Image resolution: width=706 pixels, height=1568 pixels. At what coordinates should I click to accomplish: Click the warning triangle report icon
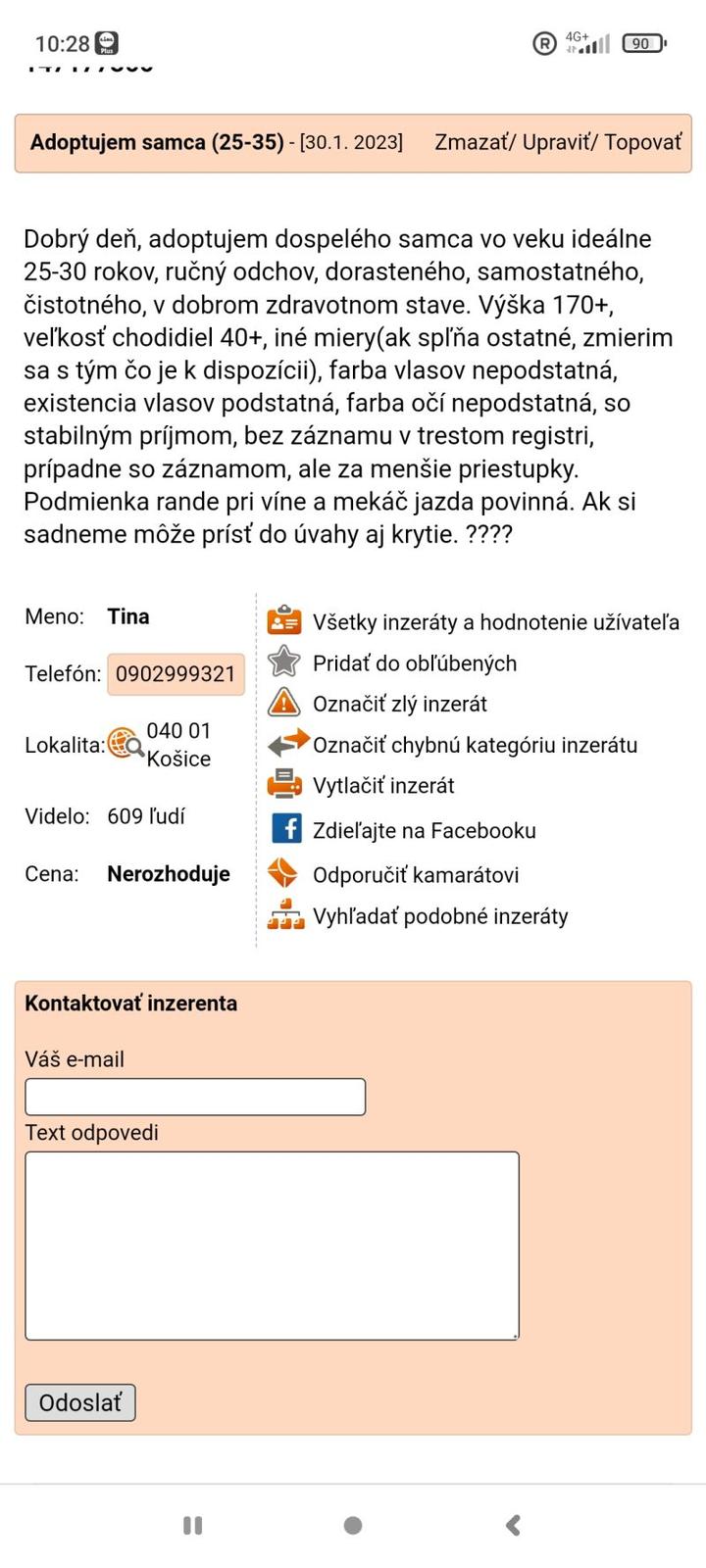tap(284, 703)
